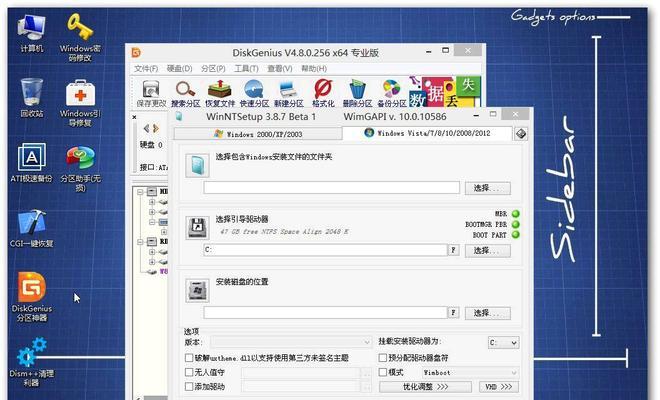The width and height of the screenshot is (660, 400).
Task: Close the DiskGenius left info panel with x
Action: click(x=134, y=117)
